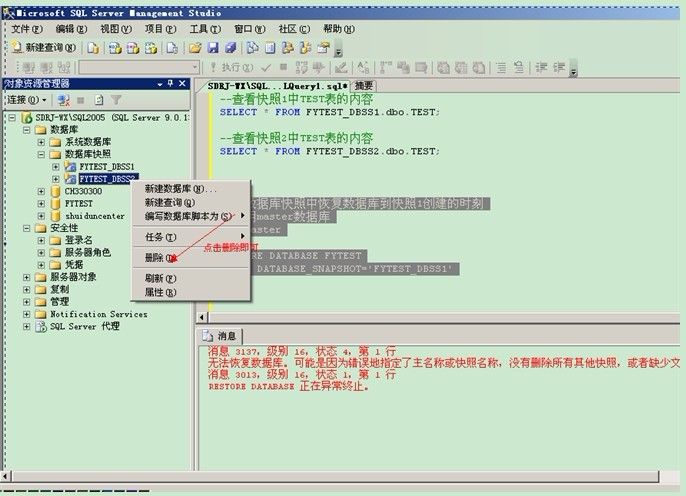Click the Analysis Services DMX Query icon
This screenshot has height=496, width=686.
point(133,48)
